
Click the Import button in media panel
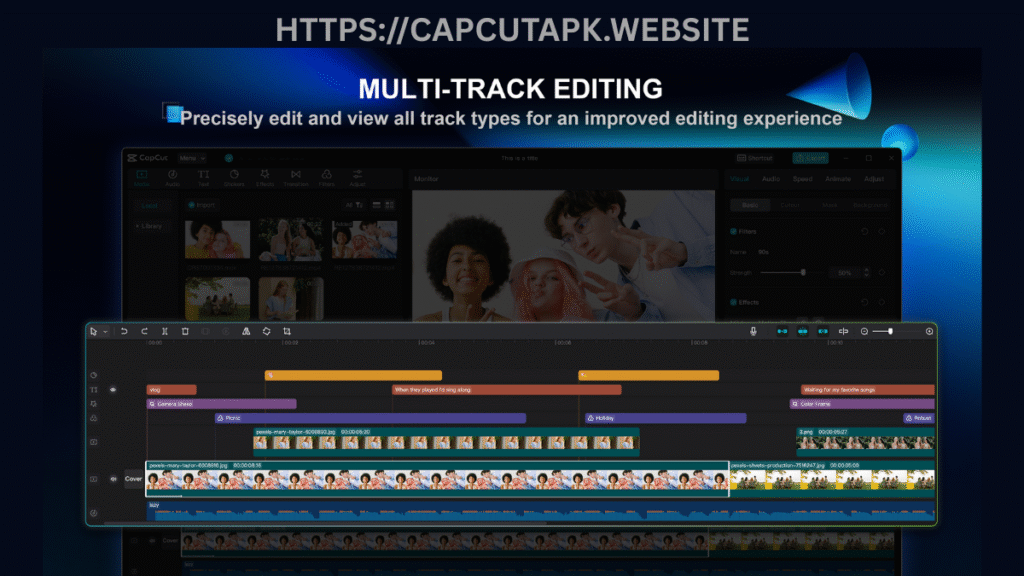click(x=201, y=205)
